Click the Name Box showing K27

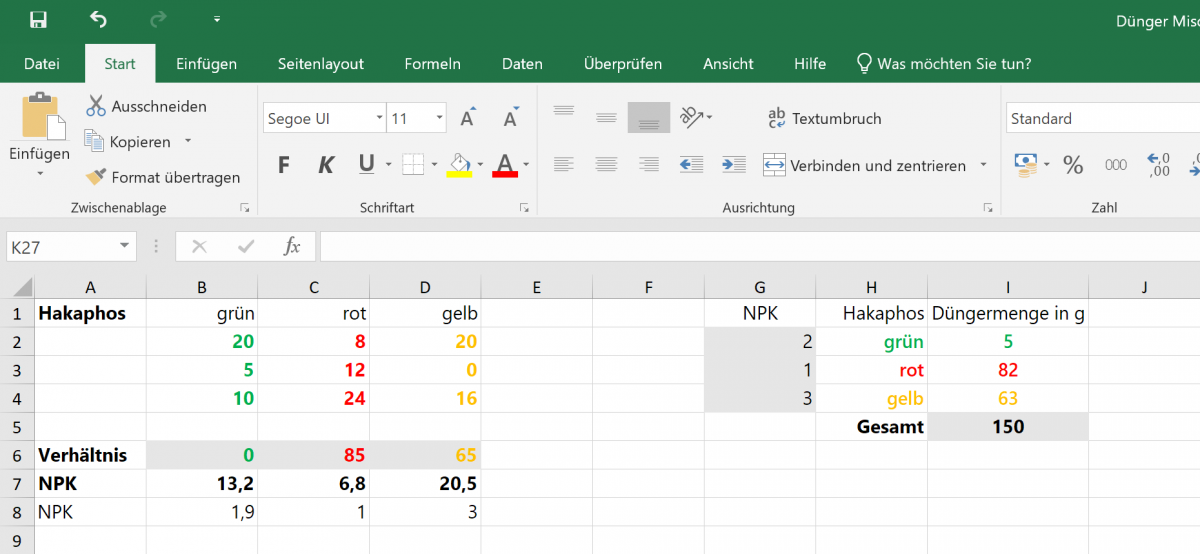(62, 246)
